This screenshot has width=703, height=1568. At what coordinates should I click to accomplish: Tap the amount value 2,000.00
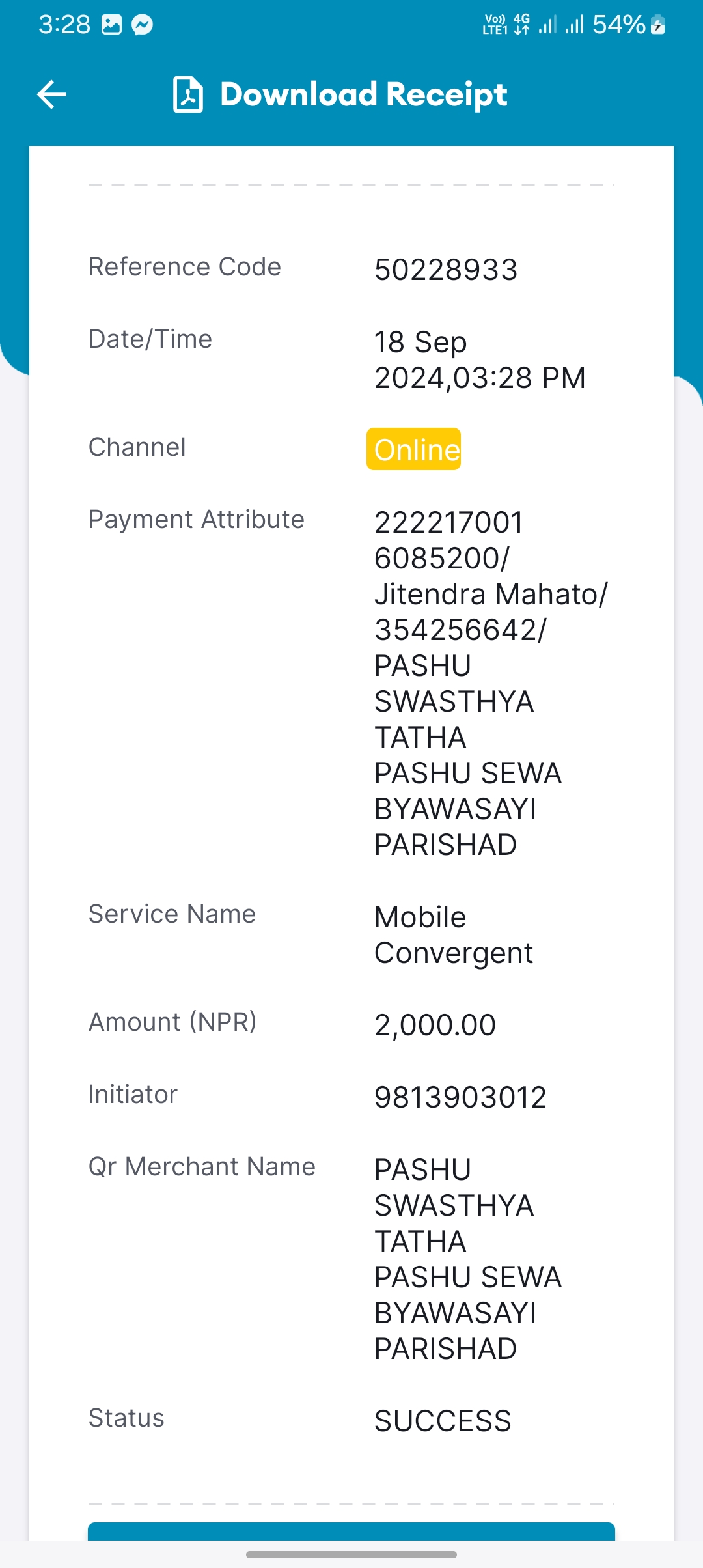(x=435, y=1025)
